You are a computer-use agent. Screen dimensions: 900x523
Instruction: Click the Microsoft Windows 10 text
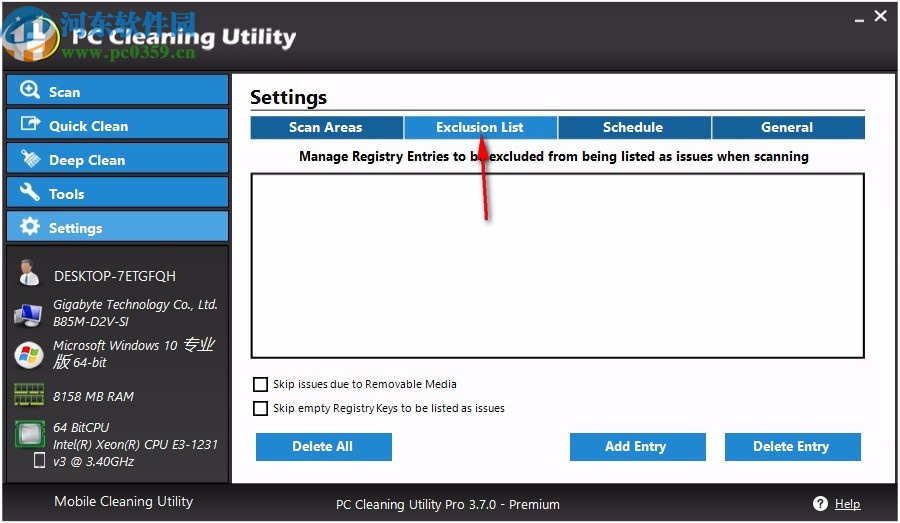[115, 345]
